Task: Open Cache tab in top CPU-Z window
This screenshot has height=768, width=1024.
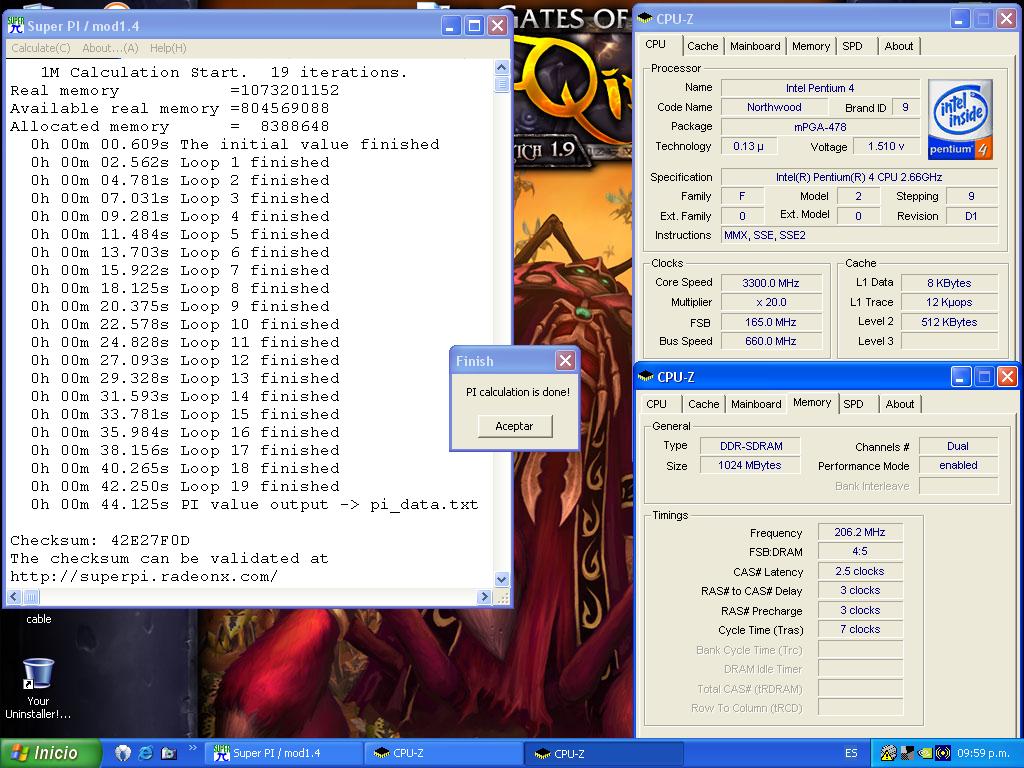Action: point(702,46)
